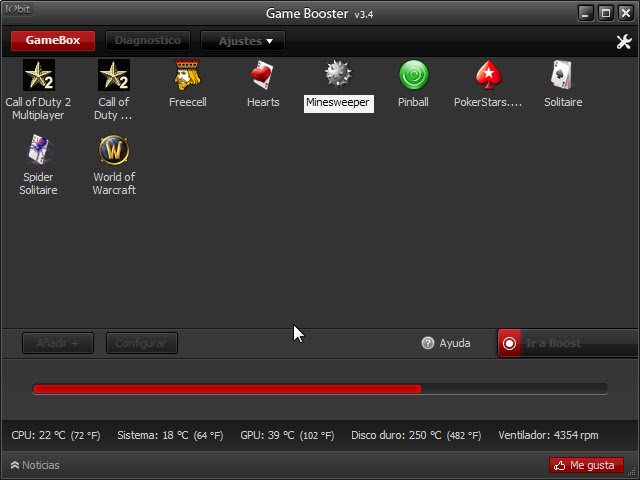Minimize the Game Booster window
Viewport: 640px width, 480px height.
[x=585, y=13]
